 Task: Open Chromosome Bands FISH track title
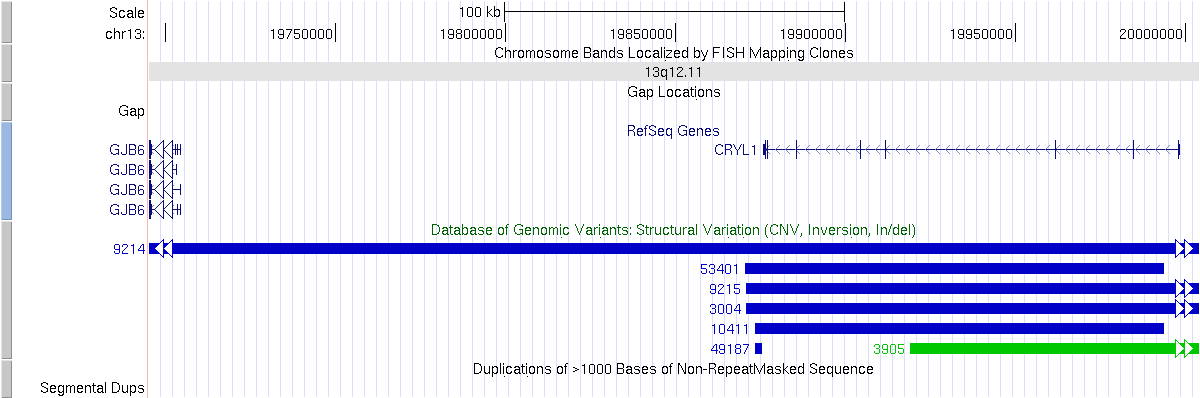pyautogui.click(x=673, y=53)
